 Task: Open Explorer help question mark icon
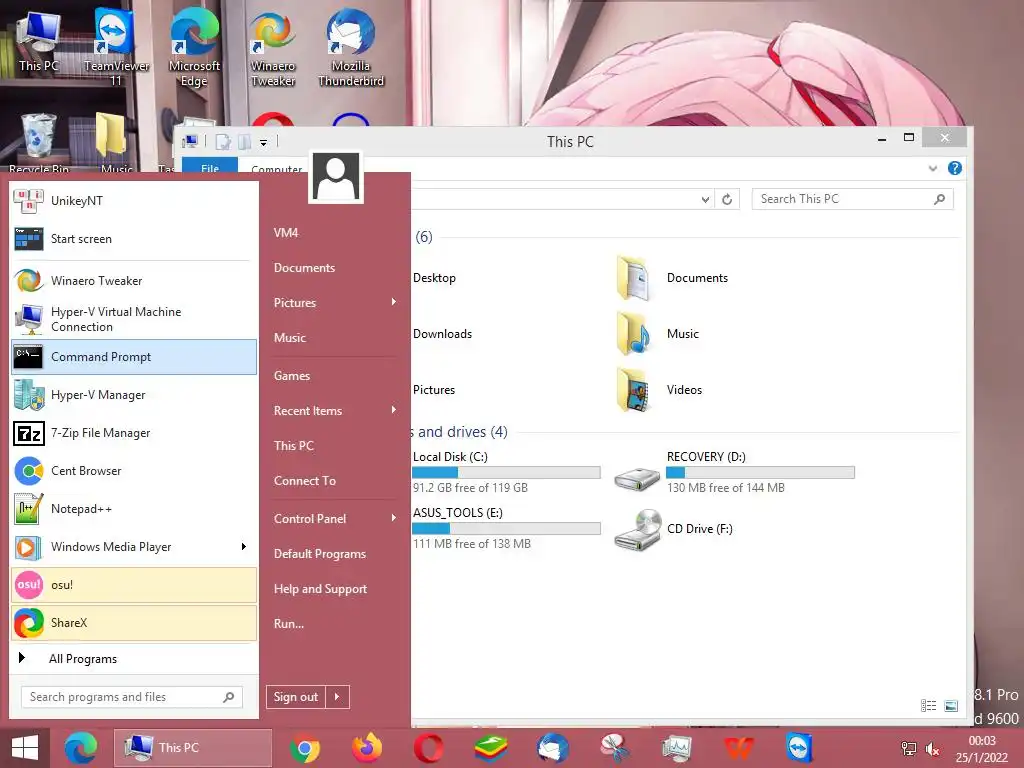point(954,168)
